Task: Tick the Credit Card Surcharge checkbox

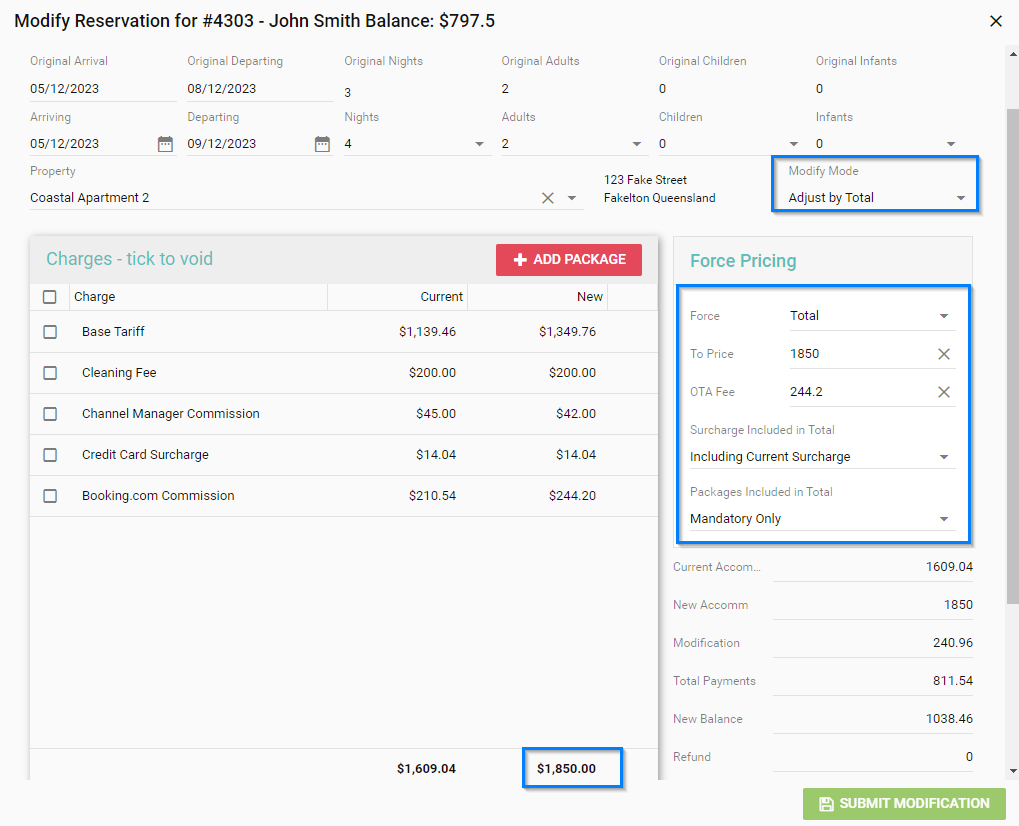Action: click(50, 455)
